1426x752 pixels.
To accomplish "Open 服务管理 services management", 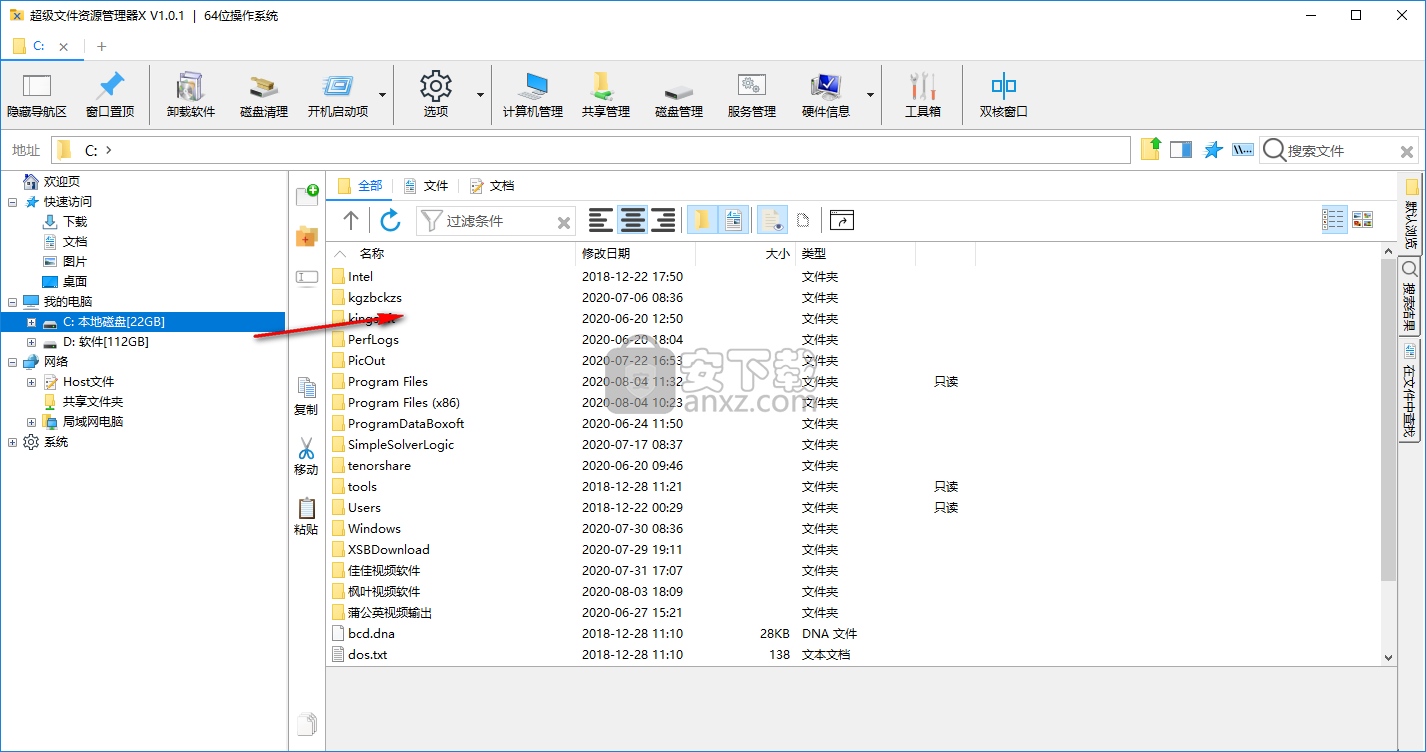I will [752, 95].
